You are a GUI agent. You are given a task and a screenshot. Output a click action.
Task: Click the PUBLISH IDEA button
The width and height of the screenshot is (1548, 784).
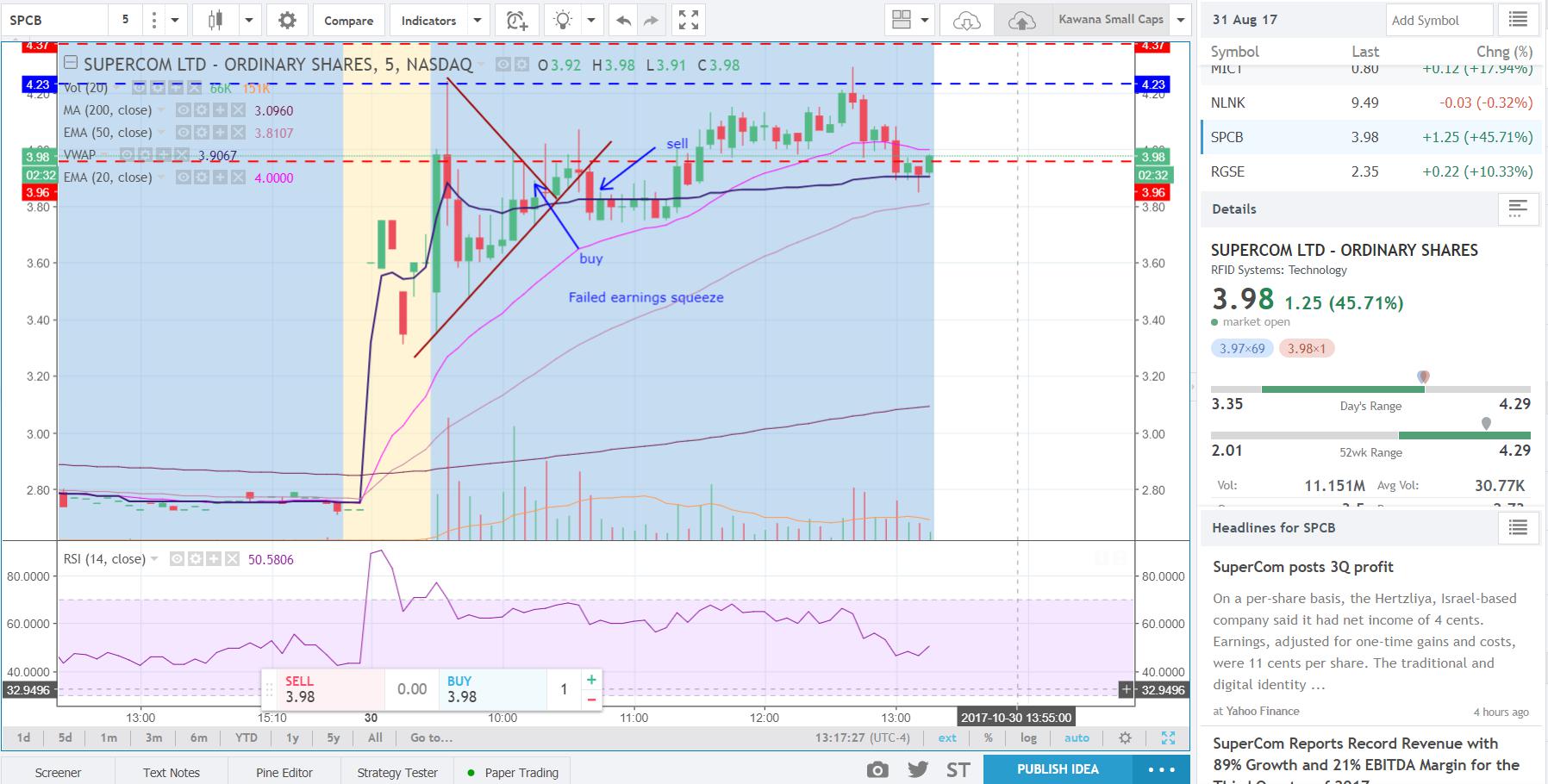[x=1058, y=769]
